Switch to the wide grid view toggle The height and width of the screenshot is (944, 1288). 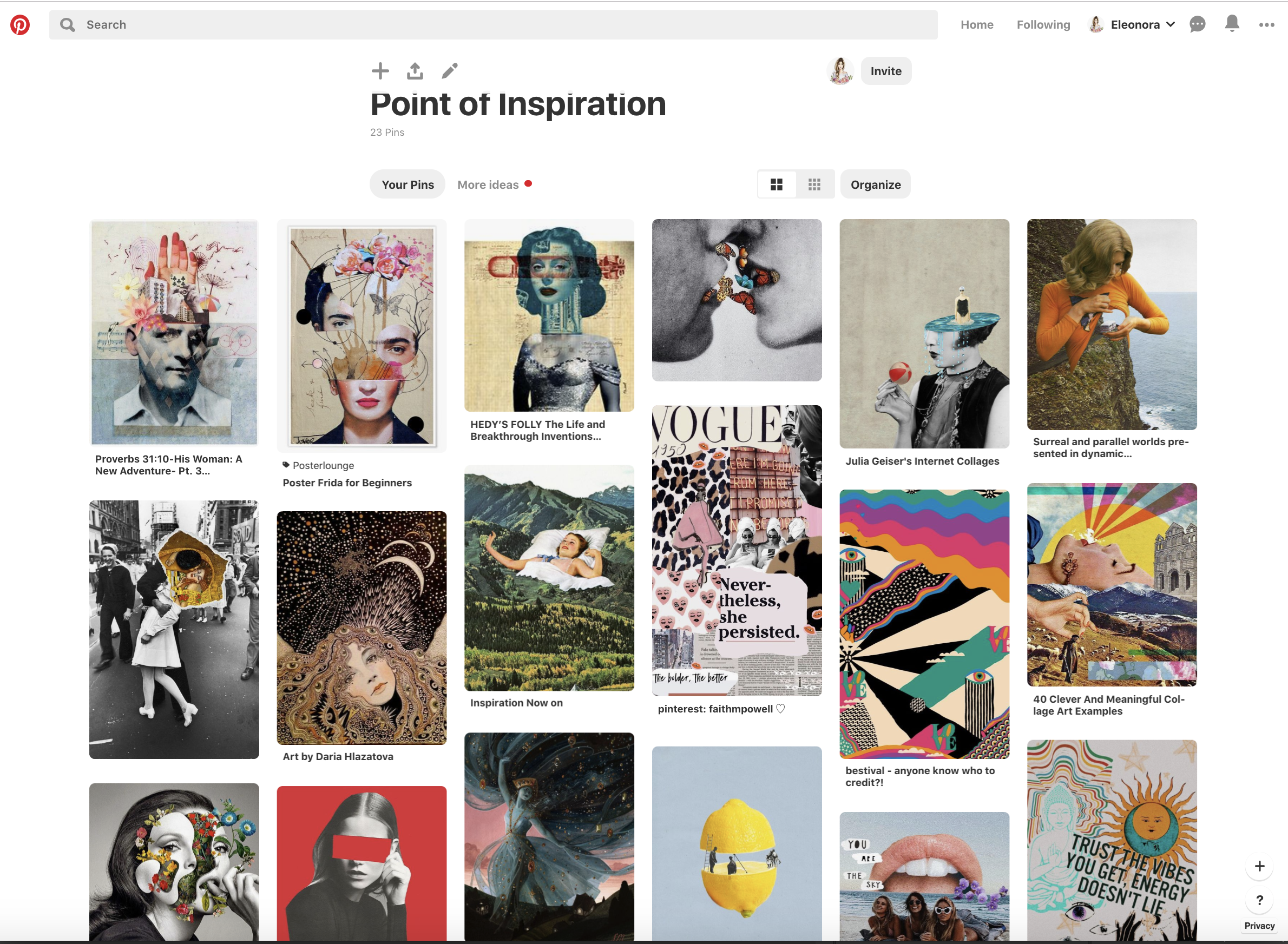coord(777,184)
